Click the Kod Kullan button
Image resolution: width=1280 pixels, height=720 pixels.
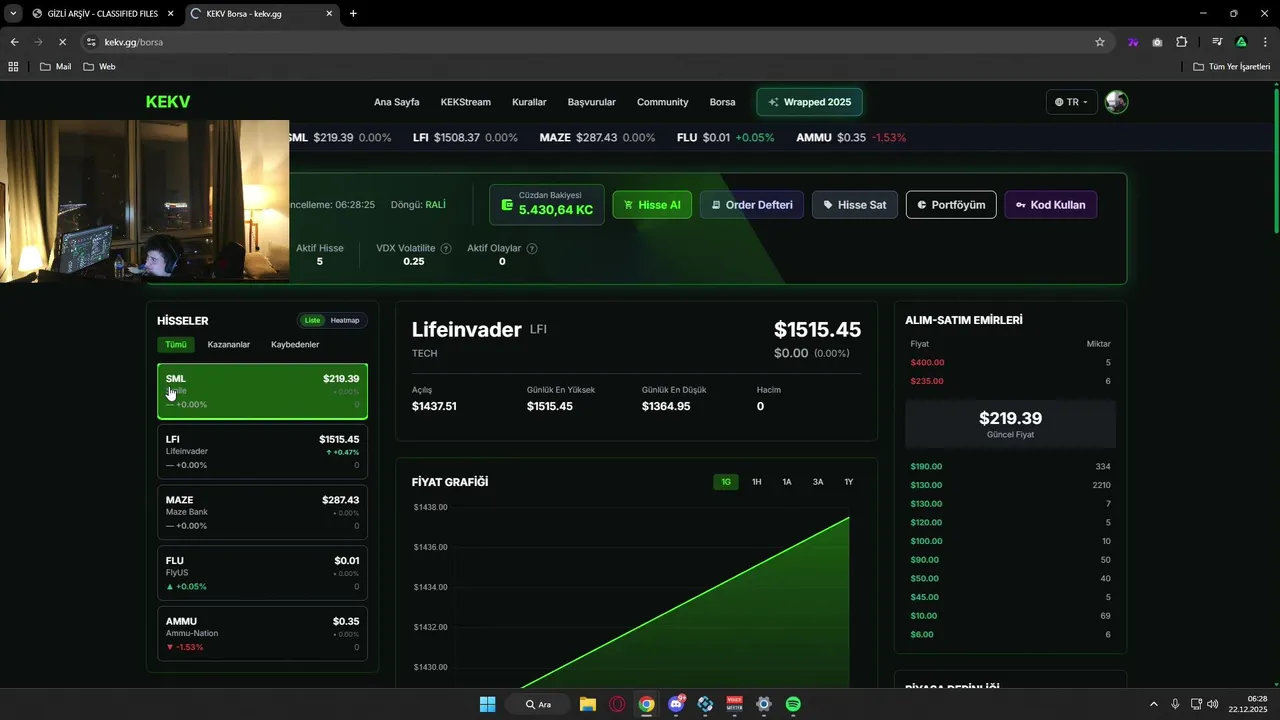1051,205
